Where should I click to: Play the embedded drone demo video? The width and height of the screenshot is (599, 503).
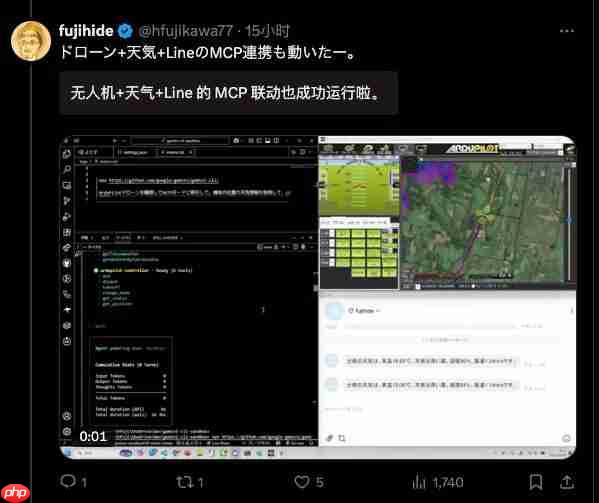pos(318,297)
